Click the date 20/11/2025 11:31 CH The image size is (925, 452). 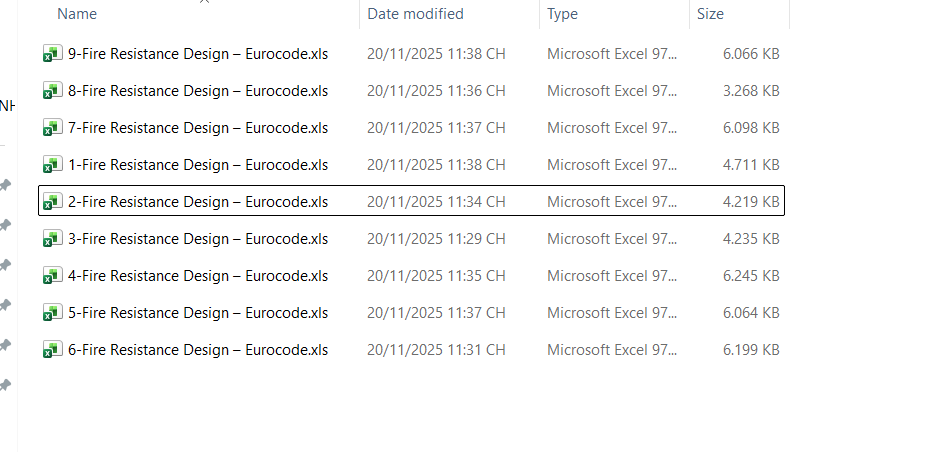436,350
